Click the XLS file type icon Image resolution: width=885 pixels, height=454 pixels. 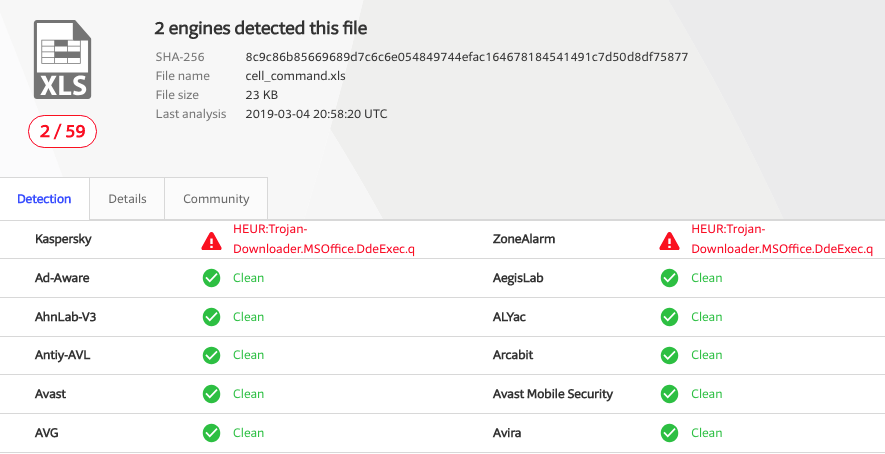(x=62, y=60)
